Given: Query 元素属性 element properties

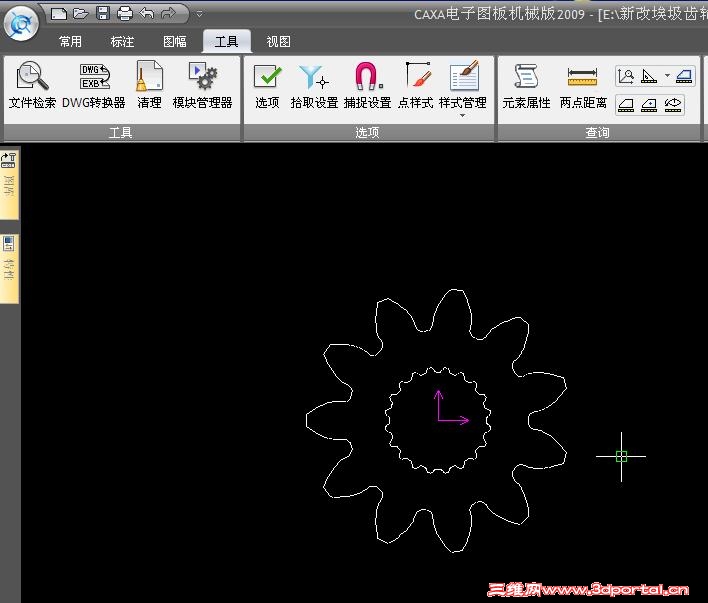Looking at the screenshot, I should (x=526, y=85).
